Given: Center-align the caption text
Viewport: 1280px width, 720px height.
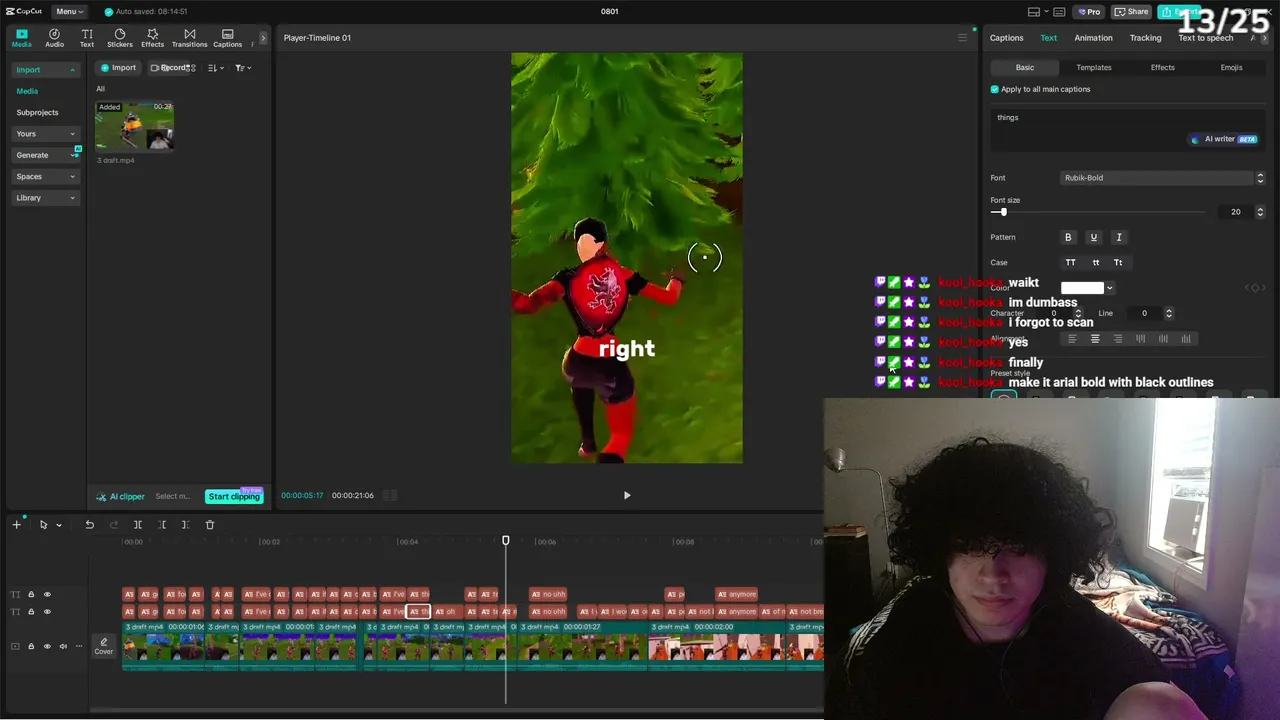Looking at the screenshot, I should tap(1095, 339).
